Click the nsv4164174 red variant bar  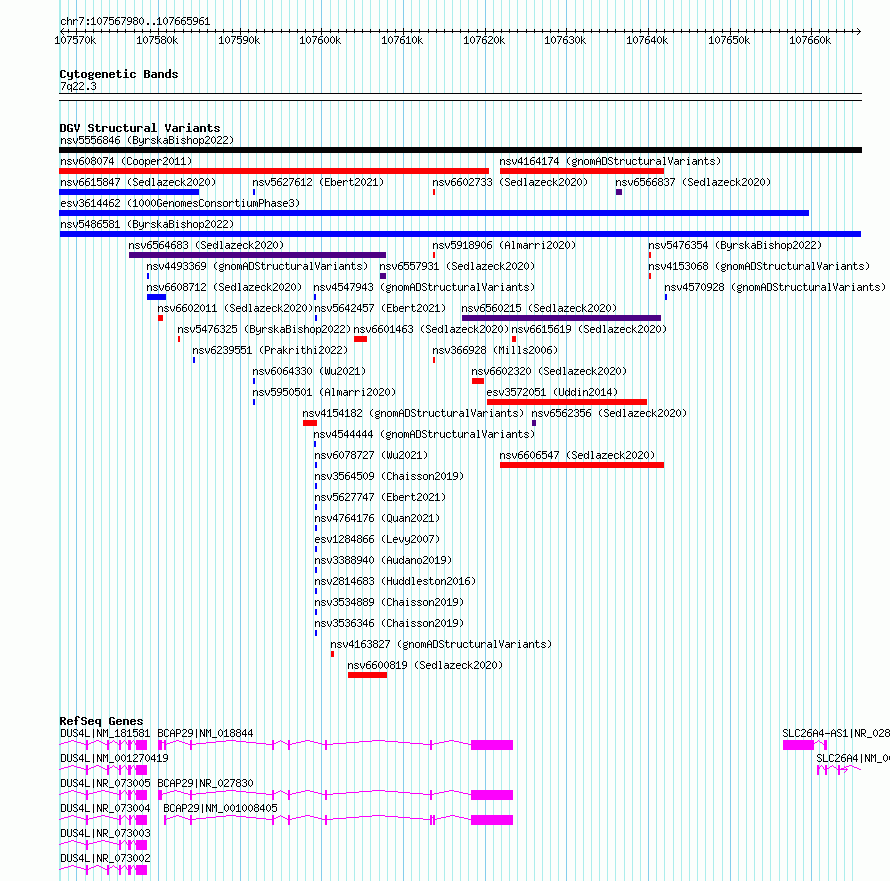[582, 171]
